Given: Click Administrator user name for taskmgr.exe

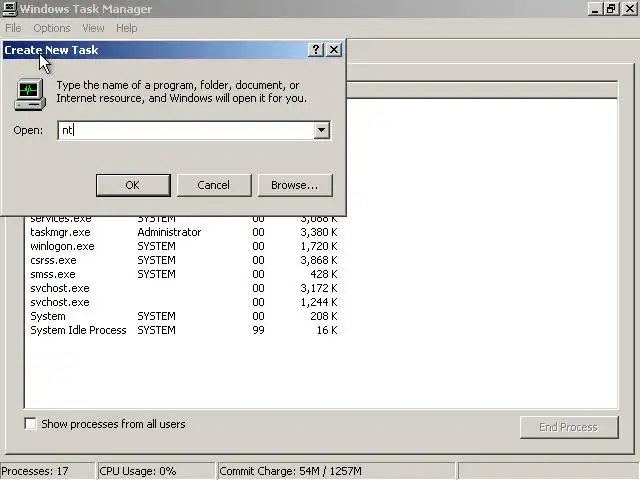Looking at the screenshot, I should 169,232.
